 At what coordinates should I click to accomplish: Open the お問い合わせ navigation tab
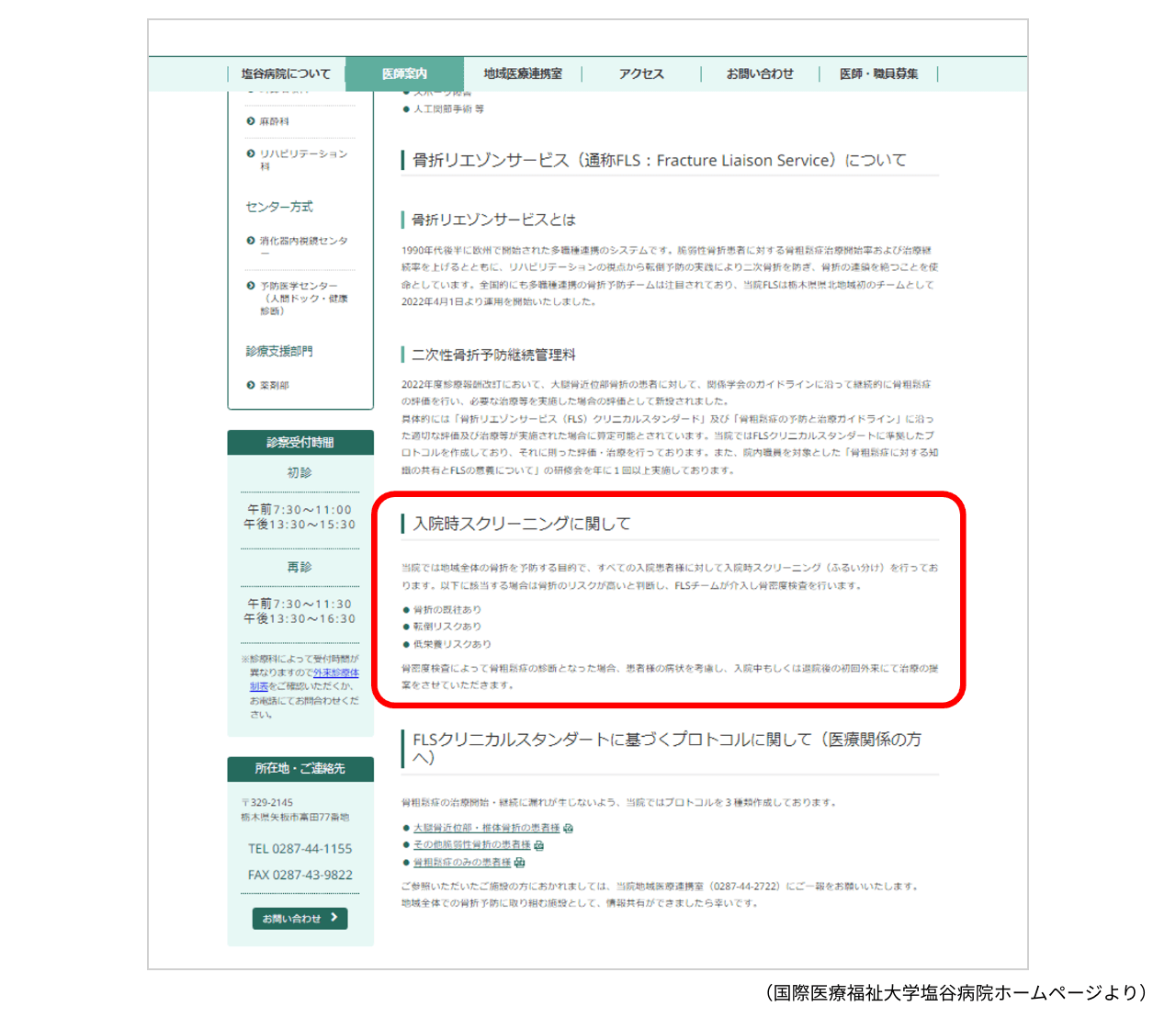(x=760, y=73)
